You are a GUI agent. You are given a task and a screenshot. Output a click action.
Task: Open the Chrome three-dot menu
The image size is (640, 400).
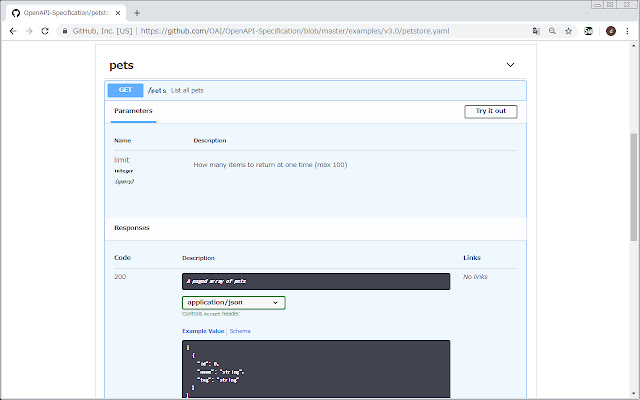[x=629, y=31]
